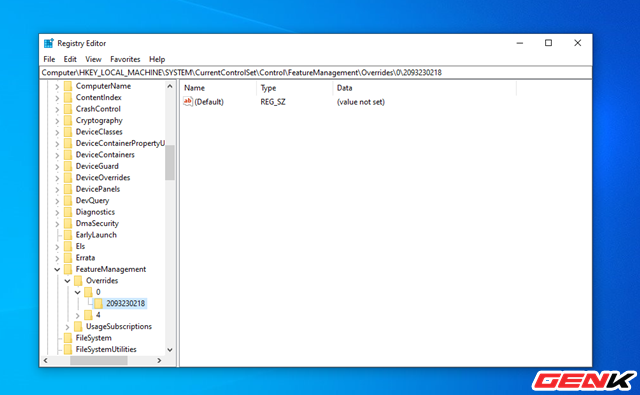This screenshot has width=640, height=395.
Task: Select the 2093230218 key label
Action: pyautogui.click(x=125, y=303)
